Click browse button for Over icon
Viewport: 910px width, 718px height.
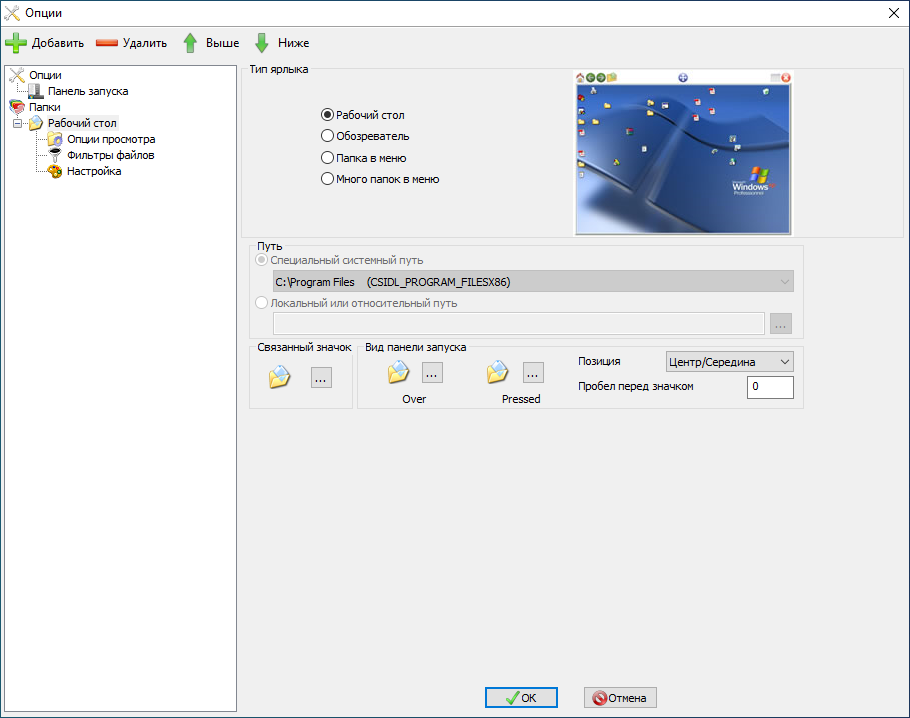coord(432,373)
